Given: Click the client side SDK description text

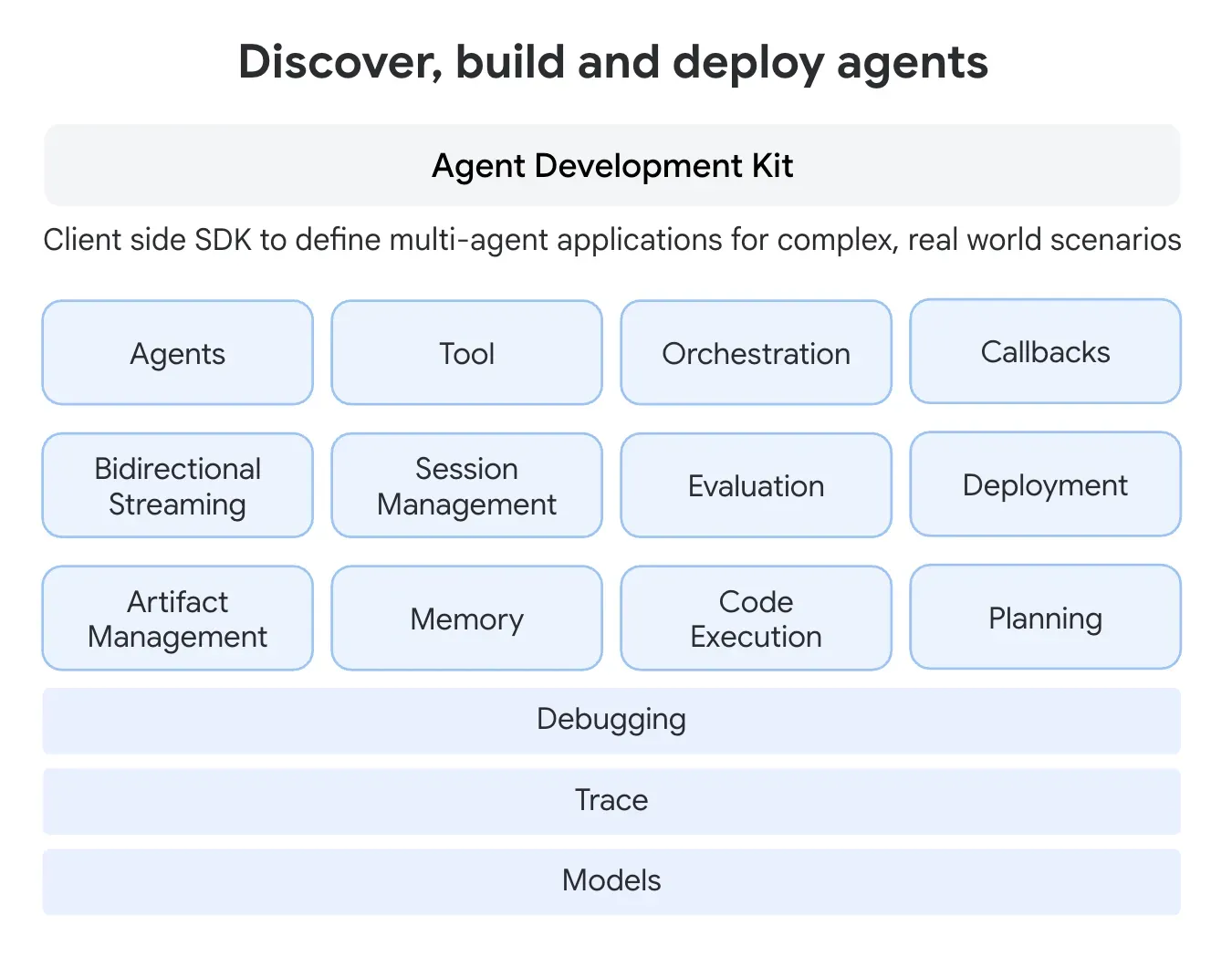Looking at the screenshot, I should click(x=611, y=239).
